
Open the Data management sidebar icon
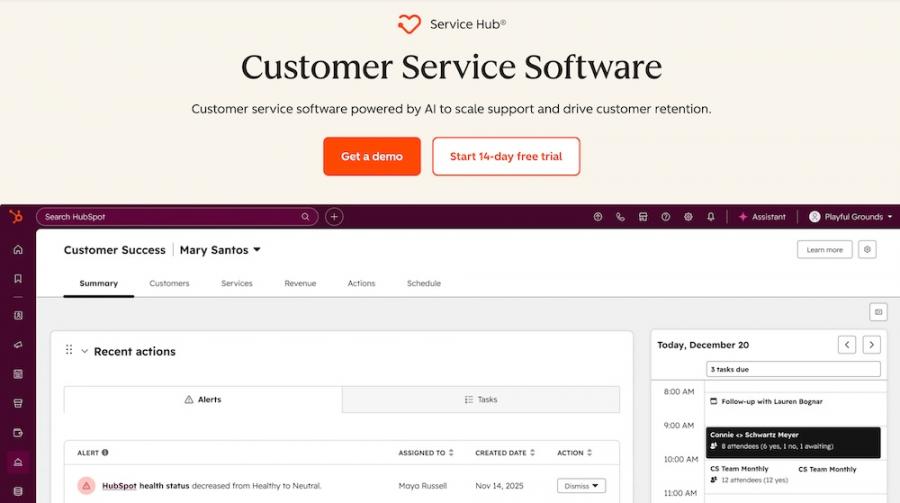pos(18,491)
